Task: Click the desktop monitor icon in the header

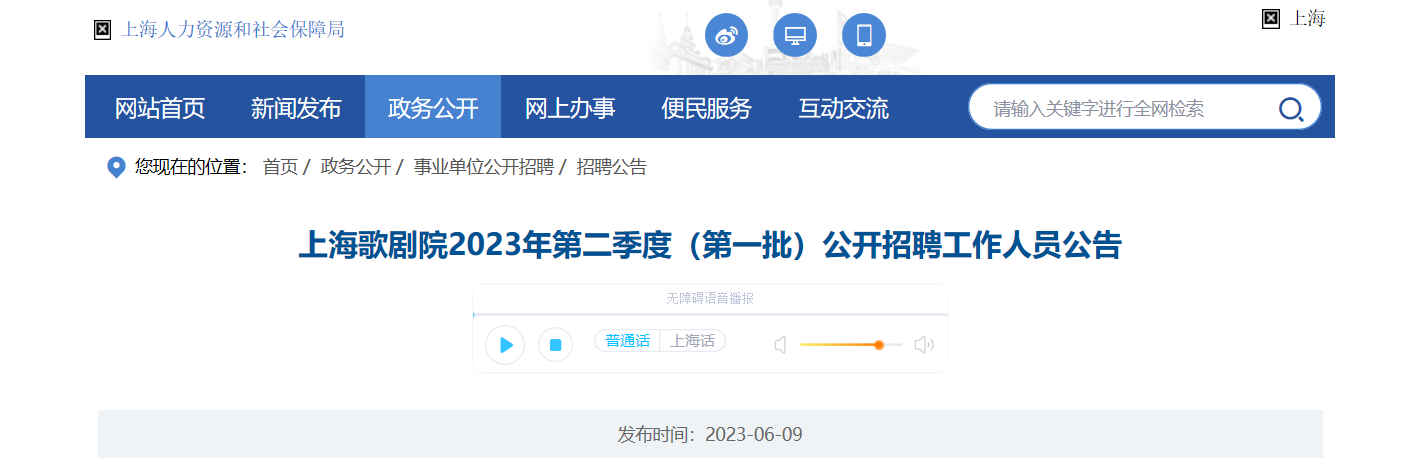Action: coord(795,36)
